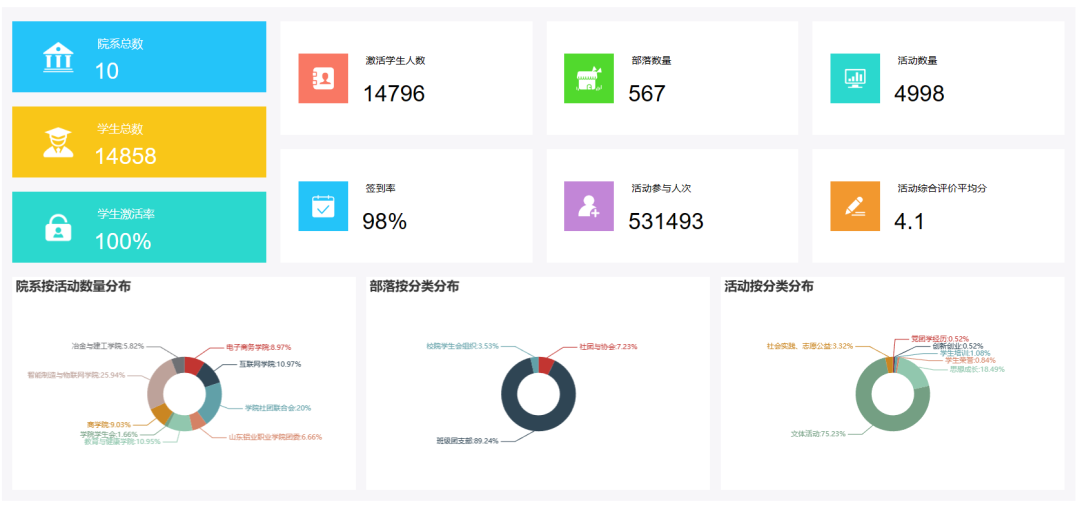Click the green shop icon beside 部落数量

589,78
